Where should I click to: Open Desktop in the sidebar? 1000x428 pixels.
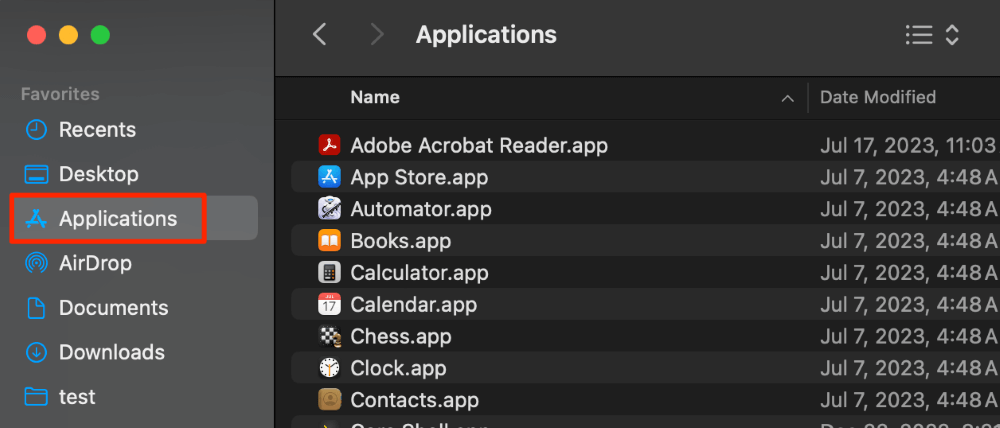click(x=98, y=173)
